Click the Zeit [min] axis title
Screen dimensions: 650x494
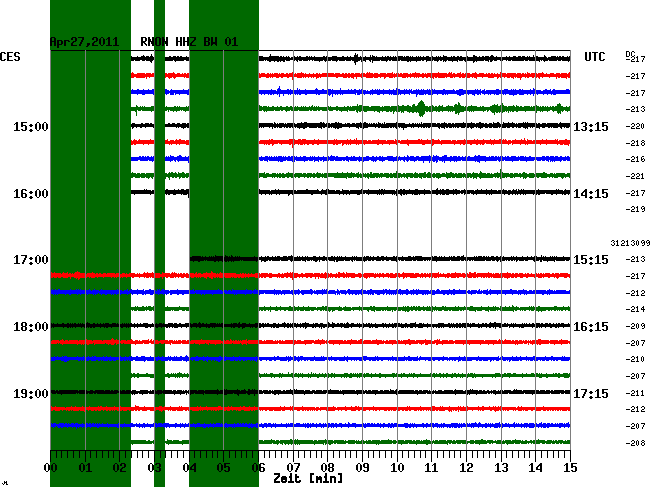coord(308,479)
